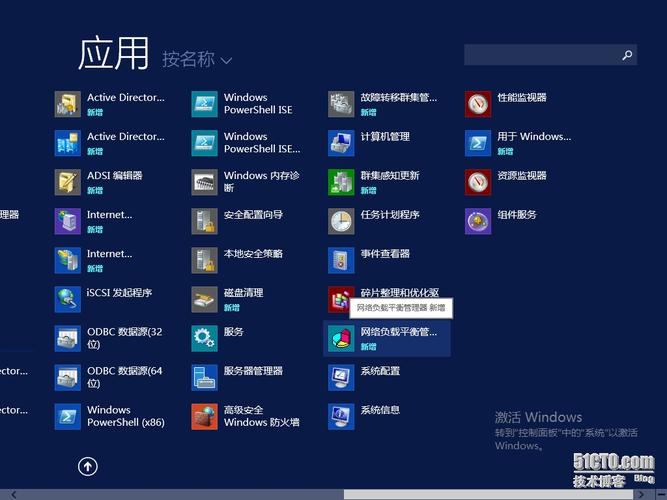Launch 事件查看器
The height and width of the screenshot is (500, 667).
click(x=369, y=260)
